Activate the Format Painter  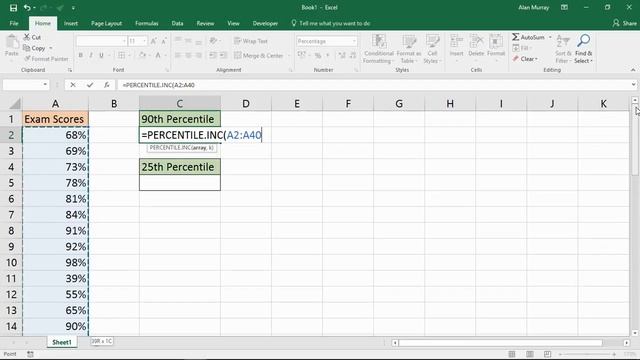click(46, 59)
